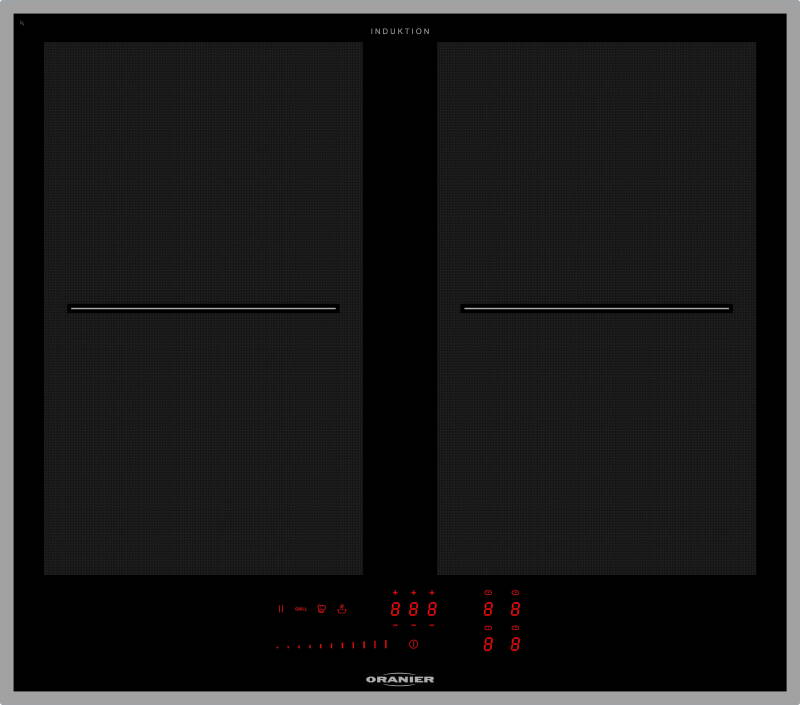The image size is (800, 705).
Task: Select the upper-left zone digit display
Action: (x=488, y=609)
